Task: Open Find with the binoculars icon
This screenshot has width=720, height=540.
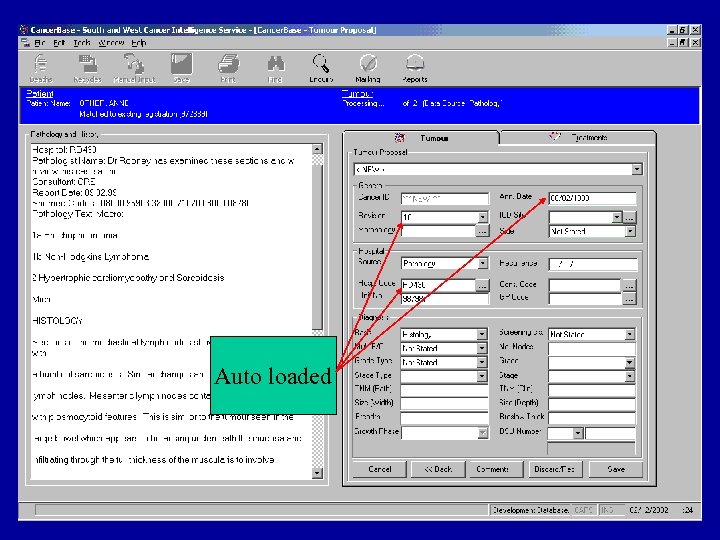Action: click(x=275, y=68)
